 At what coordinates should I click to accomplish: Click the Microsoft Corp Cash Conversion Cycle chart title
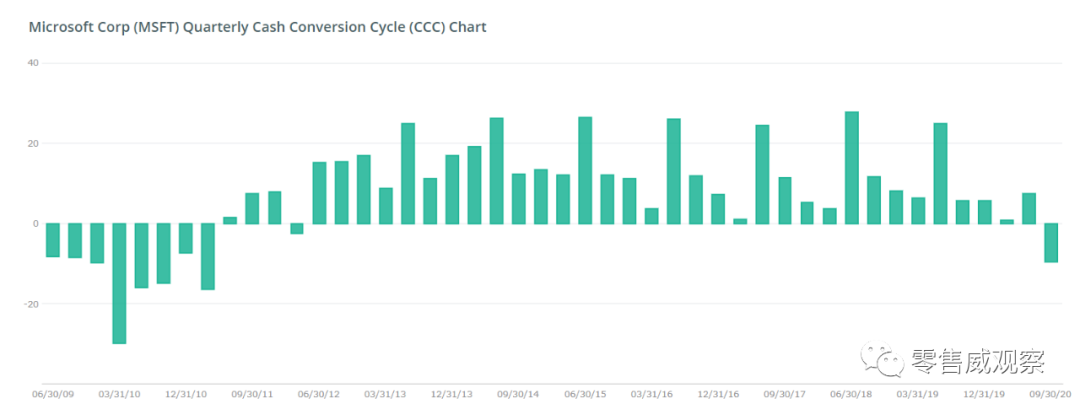coord(258,27)
